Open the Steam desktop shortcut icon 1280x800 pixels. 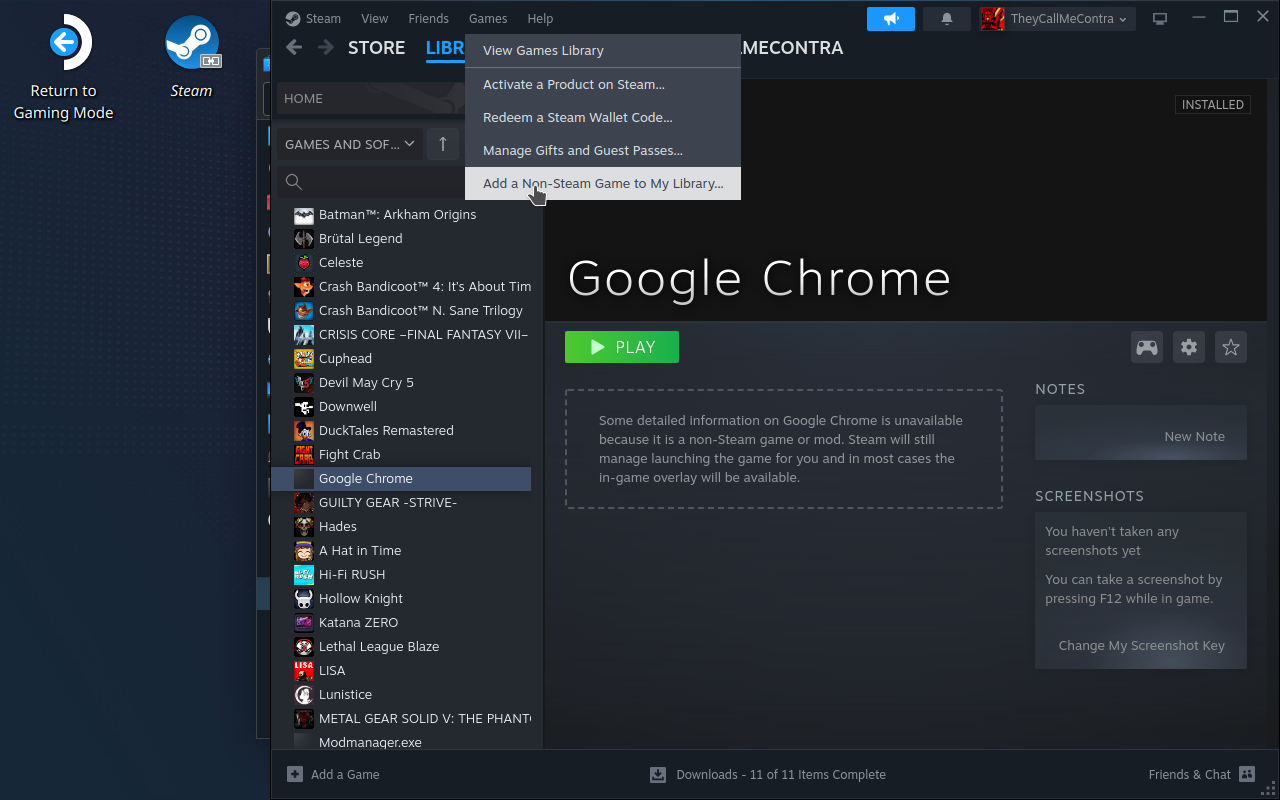(x=191, y=43)
